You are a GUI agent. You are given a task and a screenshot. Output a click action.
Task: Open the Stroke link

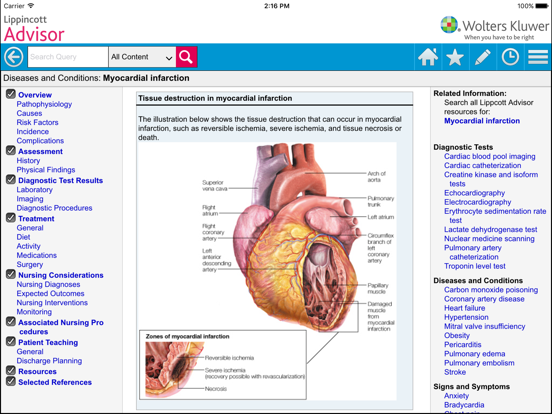pyautogui.click(x=455, y=372)
